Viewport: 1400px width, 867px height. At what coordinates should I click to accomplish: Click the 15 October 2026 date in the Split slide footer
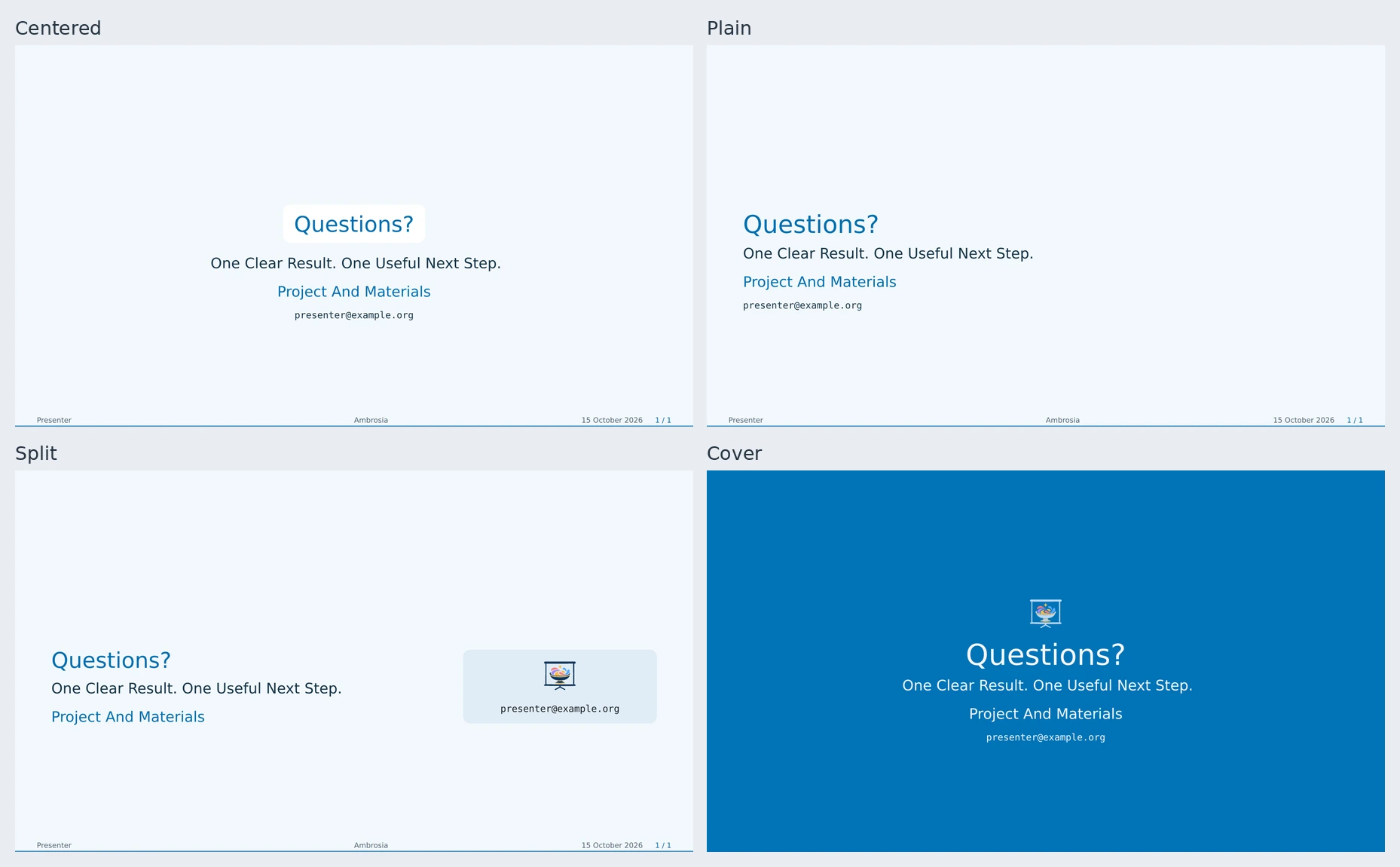[x=612, y=845]
